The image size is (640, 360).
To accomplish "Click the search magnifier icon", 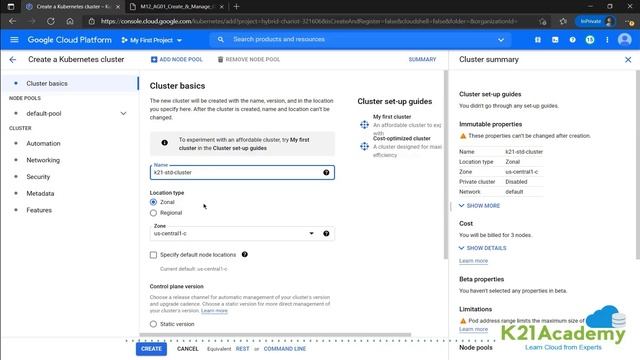I will pyautogui.click(x=221, y=40).
